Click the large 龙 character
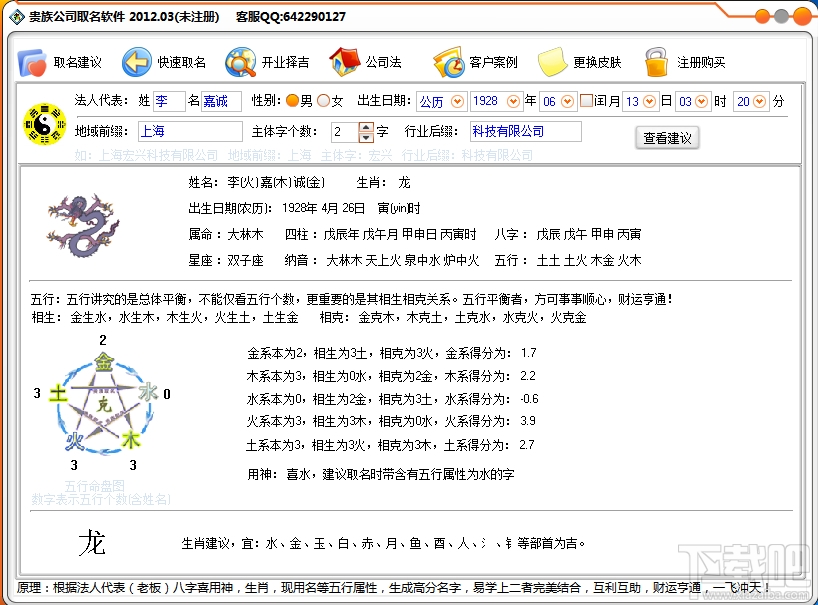 [92, 543]
